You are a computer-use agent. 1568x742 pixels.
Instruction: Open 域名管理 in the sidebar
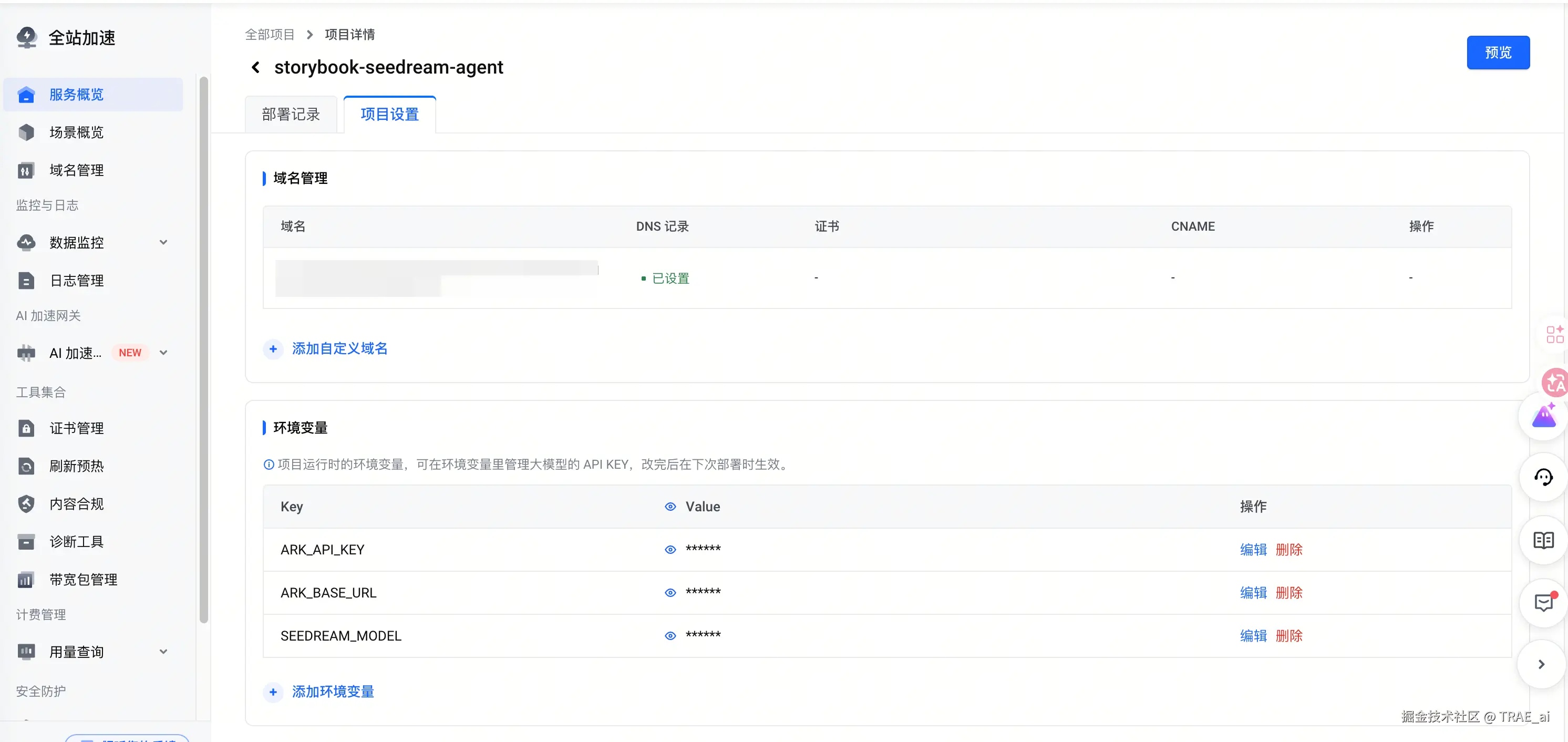click(x=76, y=170)
